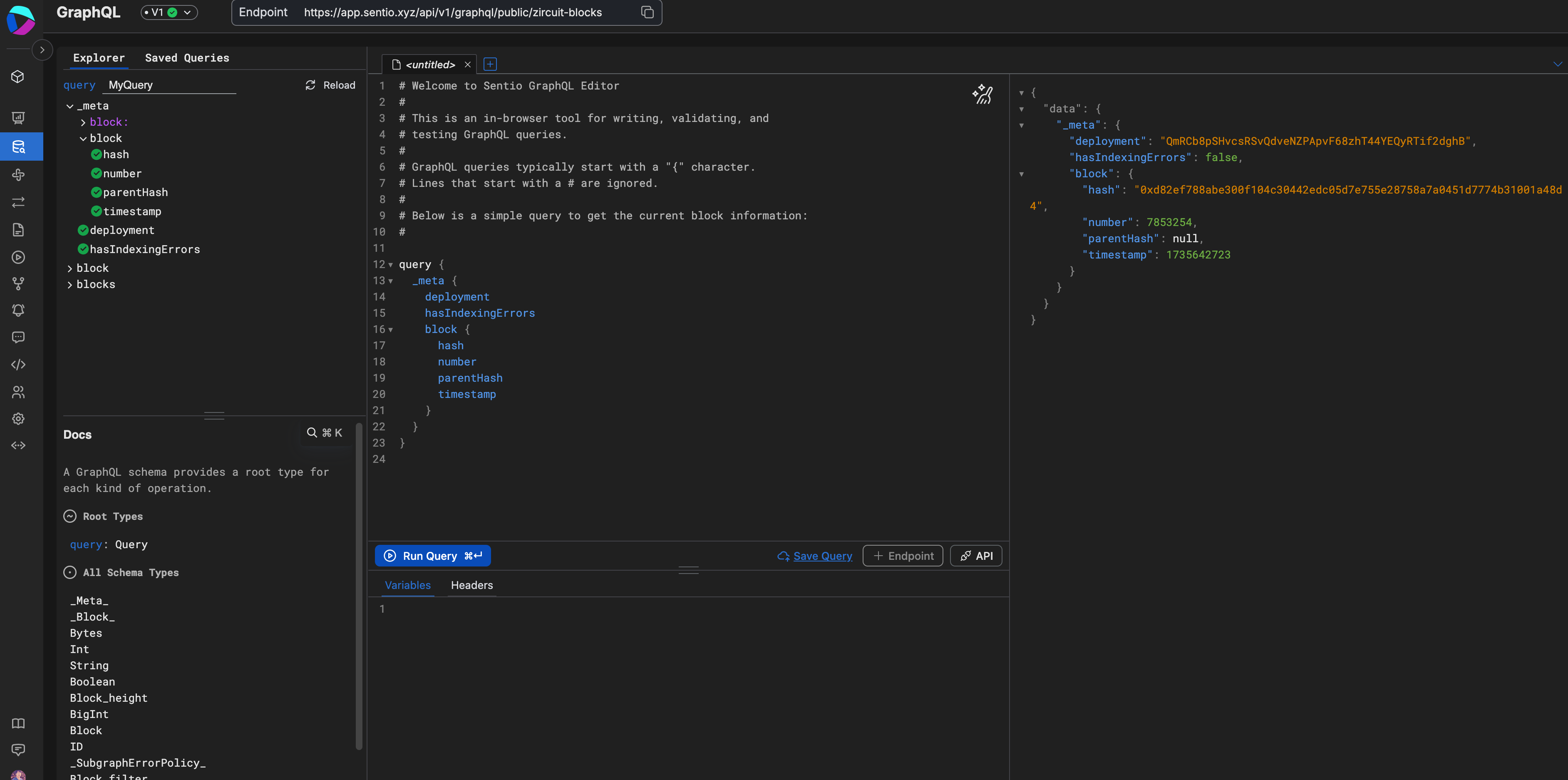The image size is (1568, 780).
Task: Click the code brackets icon in the sidebar
Action: click(x=18, y=365)
